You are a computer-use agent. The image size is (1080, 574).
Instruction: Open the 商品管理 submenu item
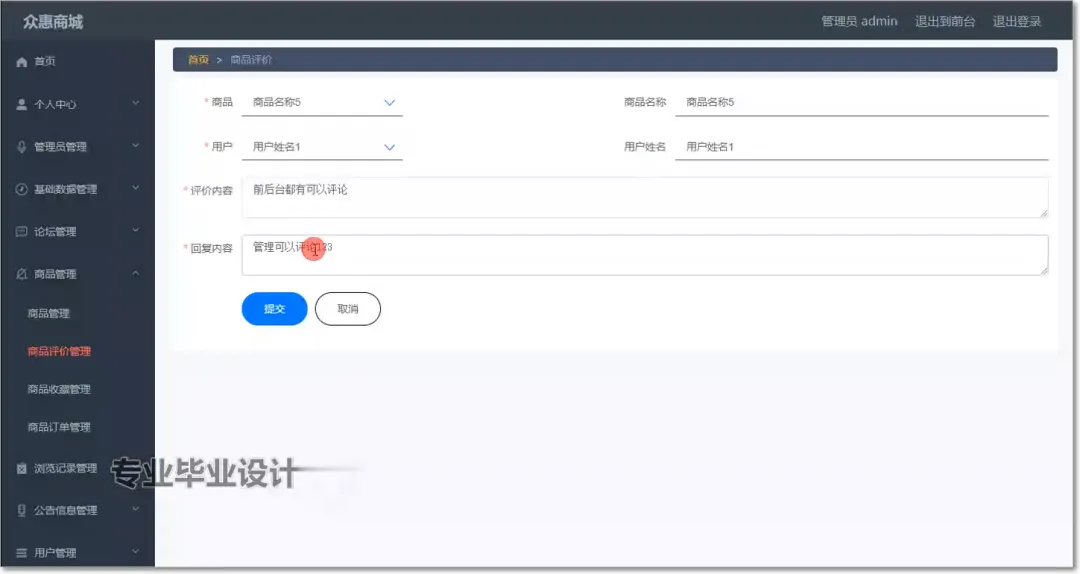(x=48, y=314)
